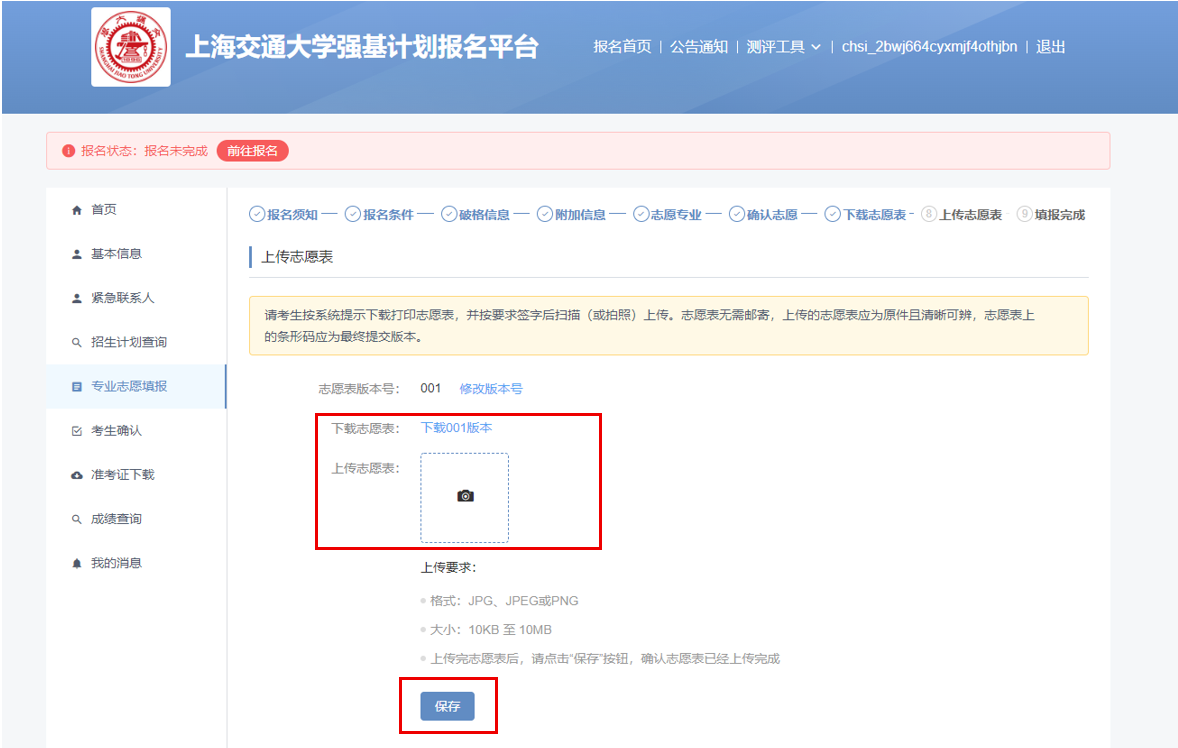Click 退出 to log out
Image resolution: width=1178 pixels, height=748 pixels.
(1050, 47)
